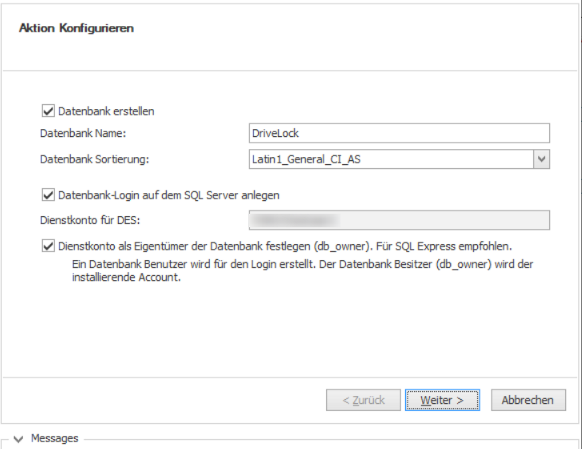Toggle the 'Datenbank erstellen' checkbox box
The image size is (582, 449).
tap(48, 111)
